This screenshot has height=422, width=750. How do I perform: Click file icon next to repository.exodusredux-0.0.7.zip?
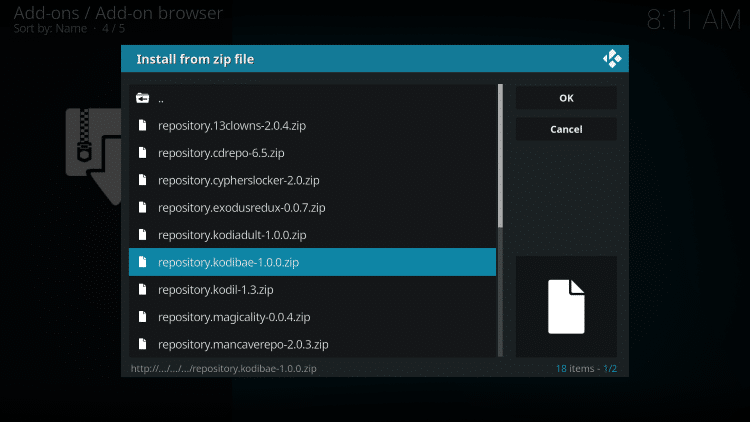point(142,208)
